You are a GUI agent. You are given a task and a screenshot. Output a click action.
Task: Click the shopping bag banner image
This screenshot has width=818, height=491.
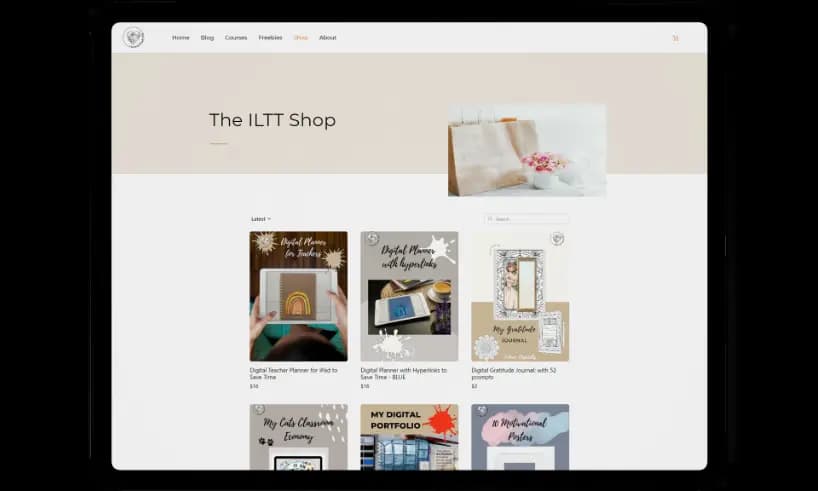point(527,150)
